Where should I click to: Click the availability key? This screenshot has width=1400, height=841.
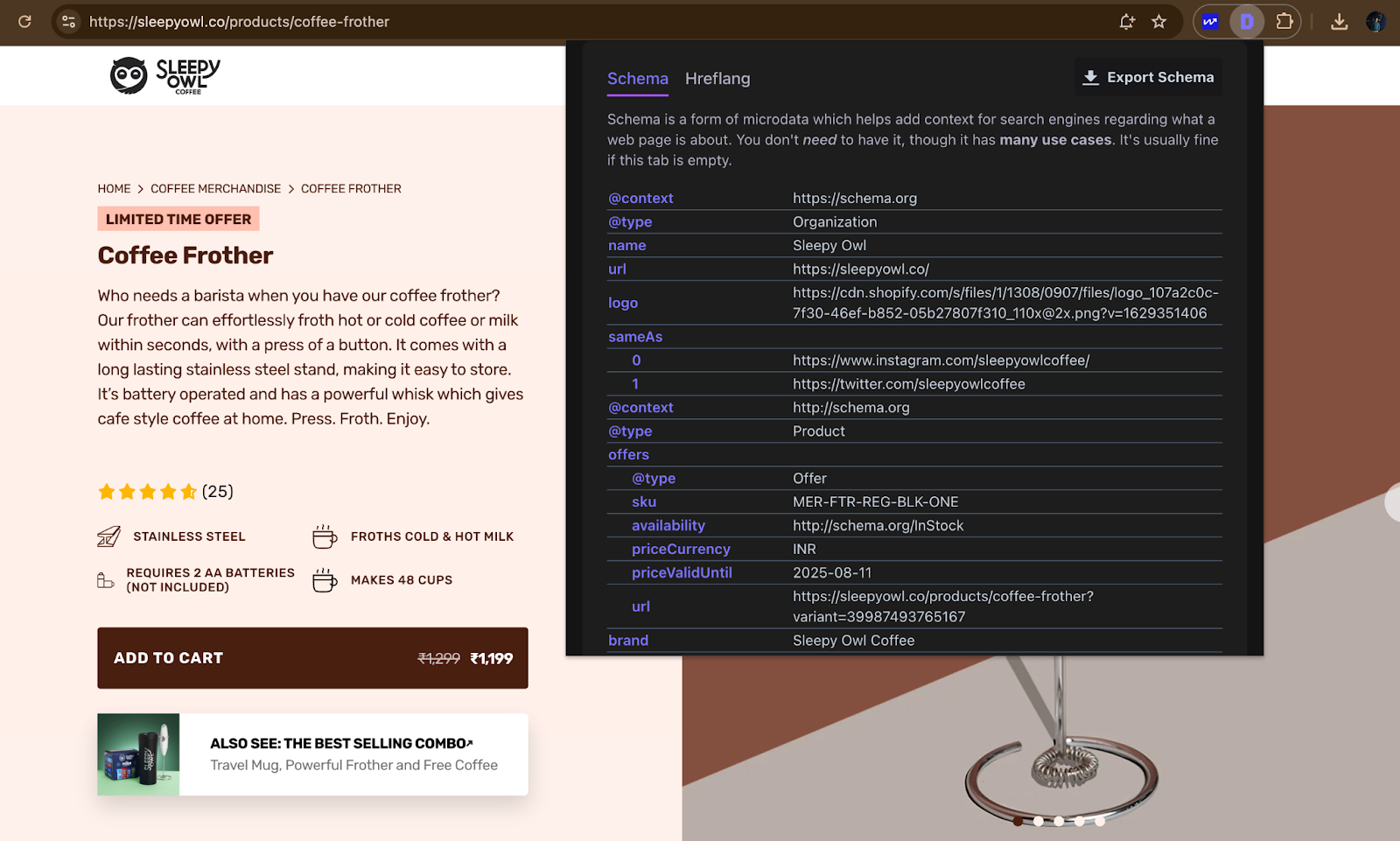coord(668,526)
